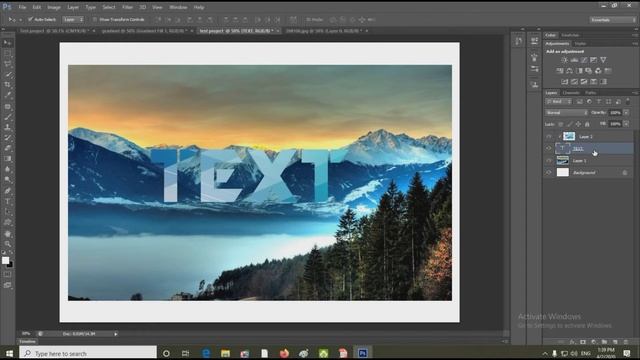Select the Gradient tool
The image size is (640, 360).
[8, 159]
